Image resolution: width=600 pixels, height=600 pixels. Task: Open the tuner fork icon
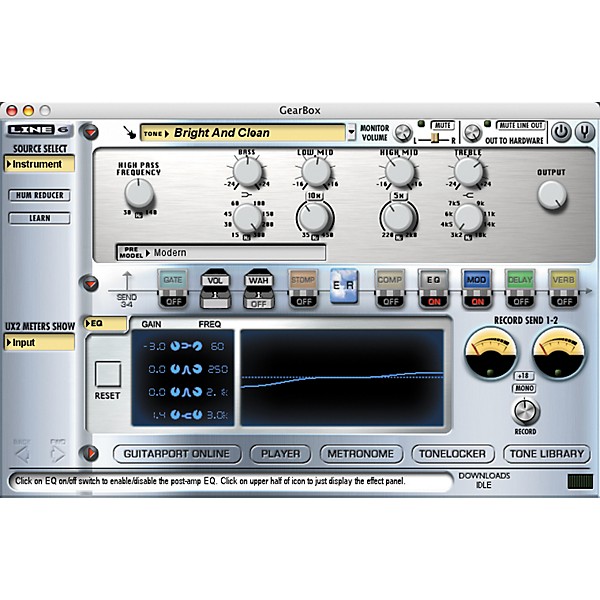[x=585, y=132]
